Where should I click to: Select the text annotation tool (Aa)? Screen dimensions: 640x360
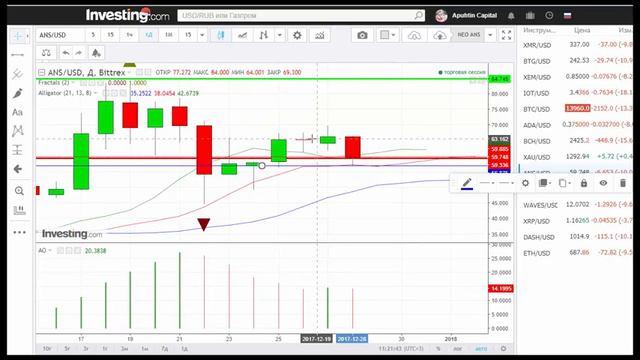pyautogui.click(x=18, y=112)
